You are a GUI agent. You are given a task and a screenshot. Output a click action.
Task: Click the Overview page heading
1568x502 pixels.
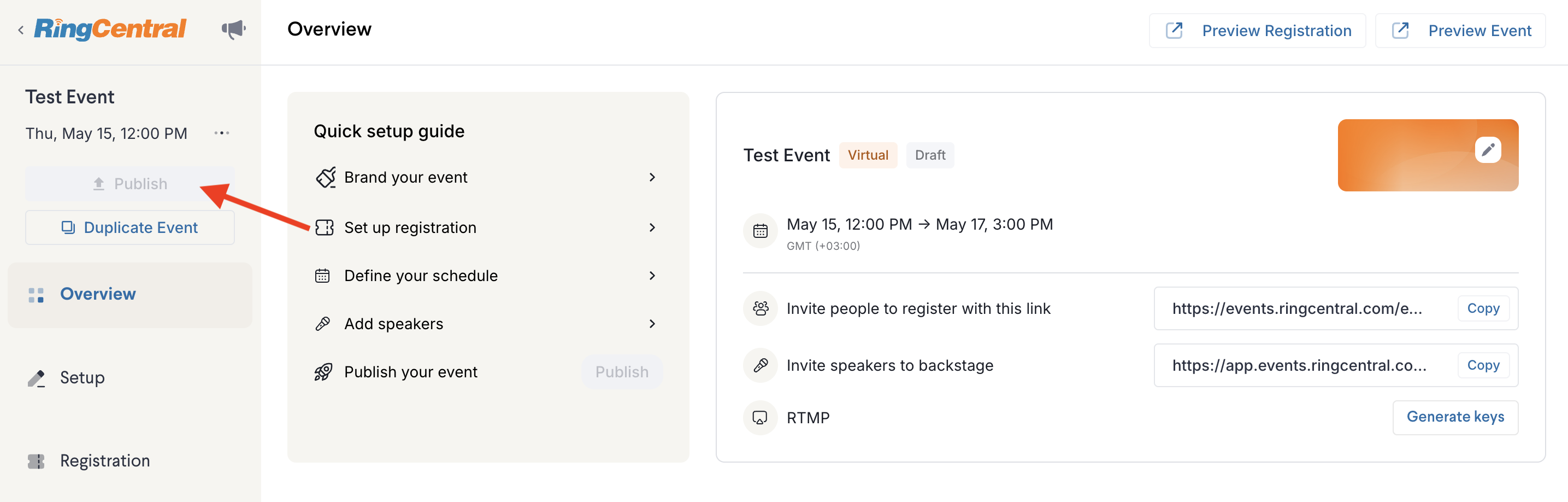(x=329, y=29)
